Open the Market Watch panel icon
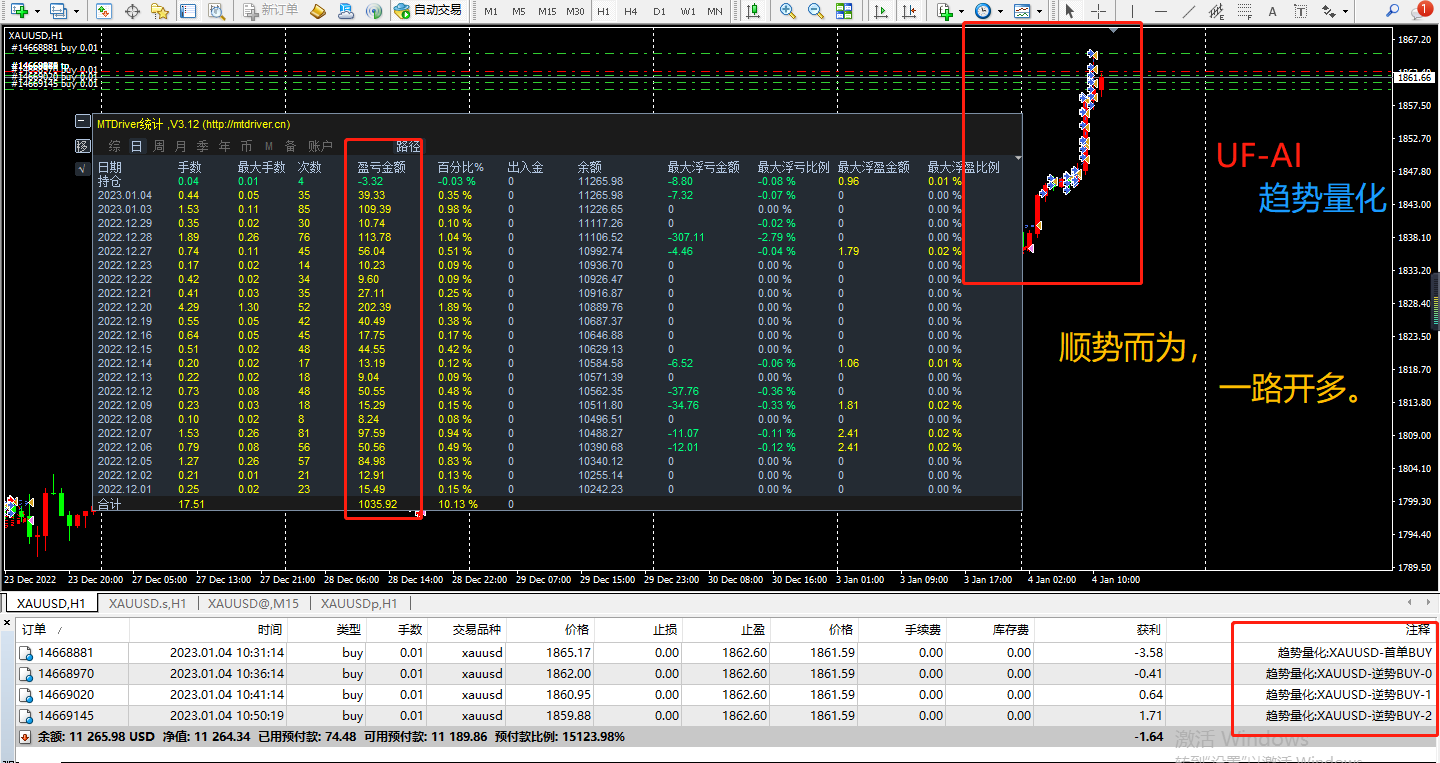This screenshot has width=1440, height=763. pyautogui.click(x=105, y=11)
